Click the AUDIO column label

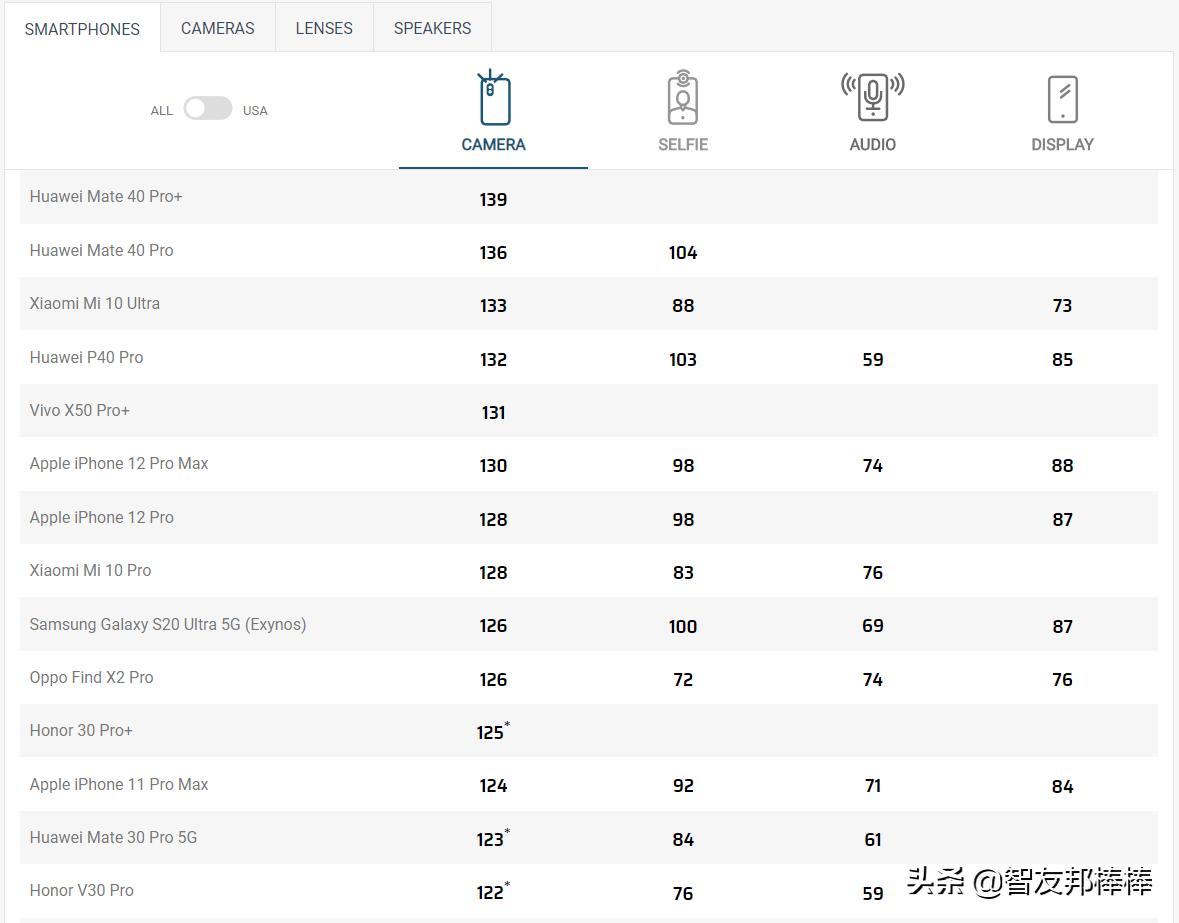click(x=872, y=144)
